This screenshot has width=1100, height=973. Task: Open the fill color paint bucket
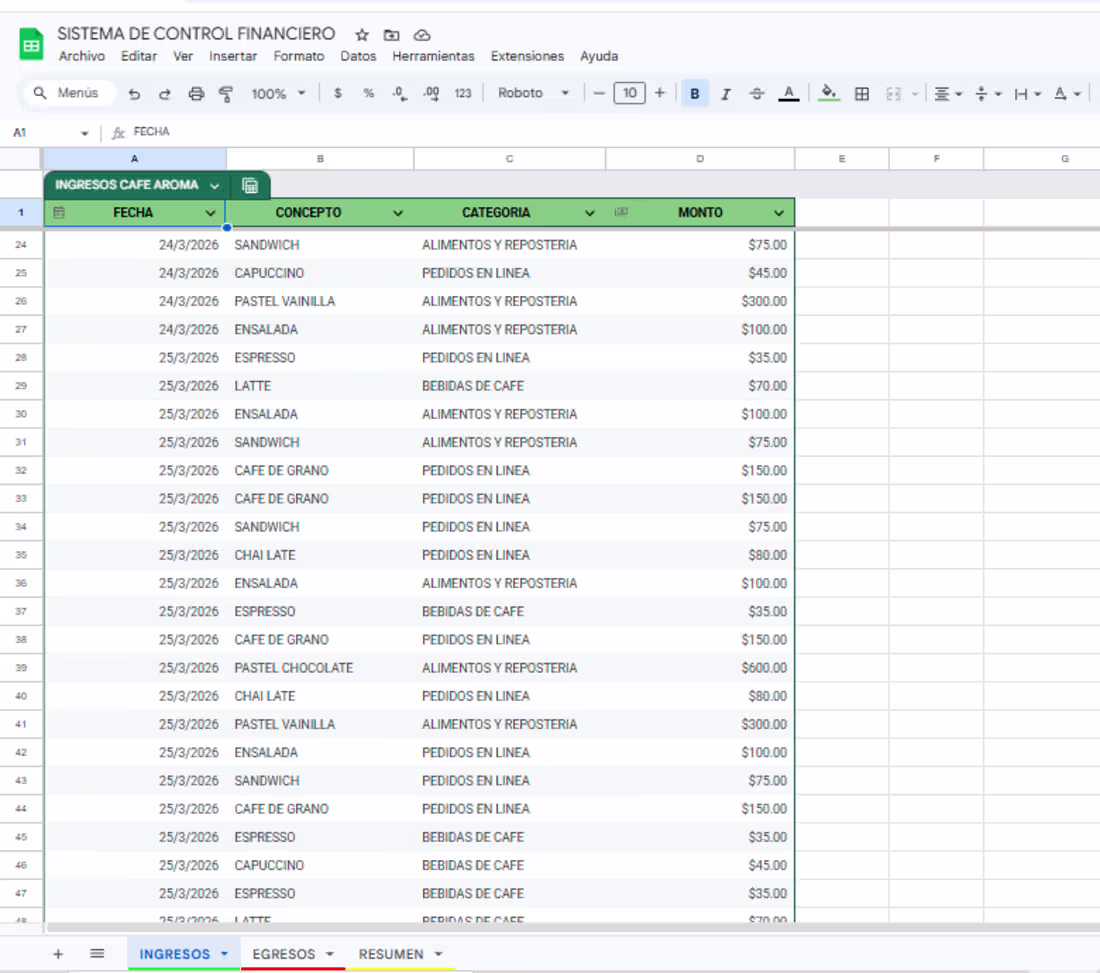tap(828, 93)
